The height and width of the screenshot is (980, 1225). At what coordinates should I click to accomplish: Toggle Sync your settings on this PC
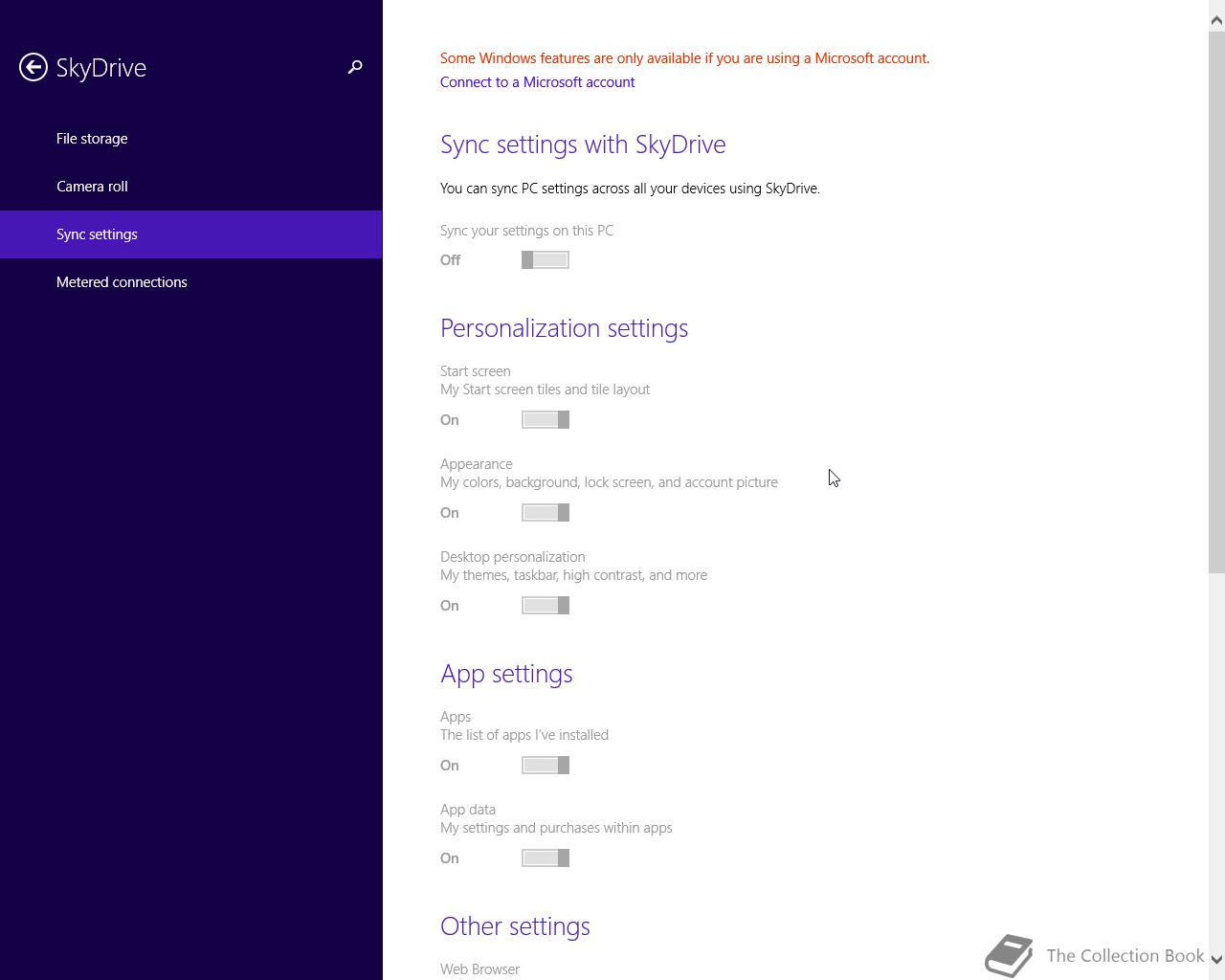click(546, 260)
